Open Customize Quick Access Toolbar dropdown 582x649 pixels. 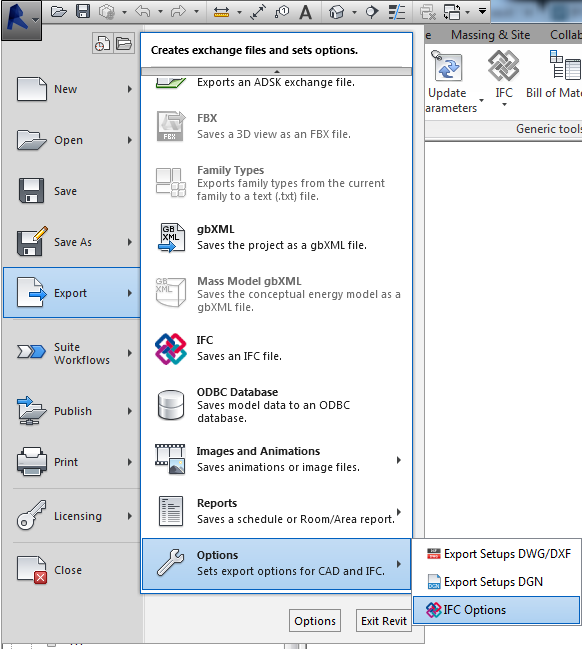(x=482, y=11)
